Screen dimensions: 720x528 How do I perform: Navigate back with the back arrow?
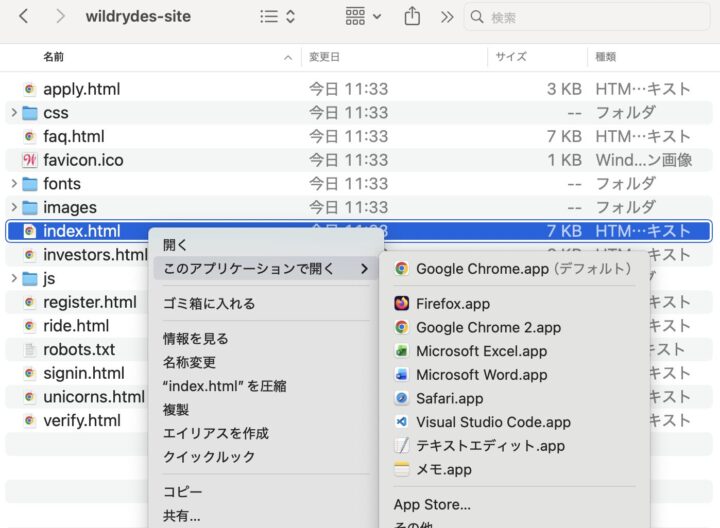pyautogui.click(x=24, y=17)
